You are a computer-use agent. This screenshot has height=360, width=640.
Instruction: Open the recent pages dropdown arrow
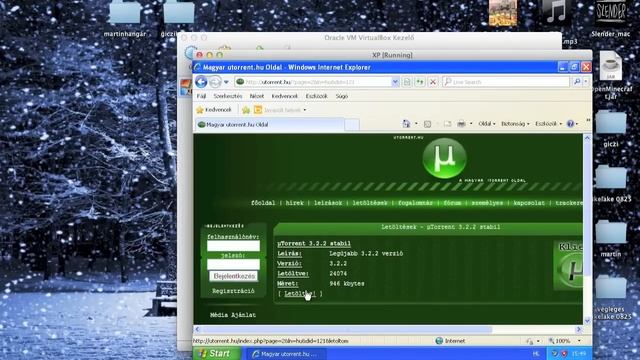click(x=226, y=82)
